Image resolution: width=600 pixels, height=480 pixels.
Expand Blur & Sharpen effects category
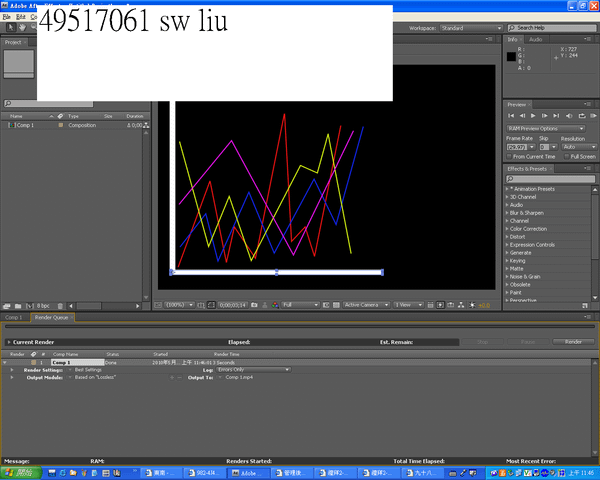507,213
